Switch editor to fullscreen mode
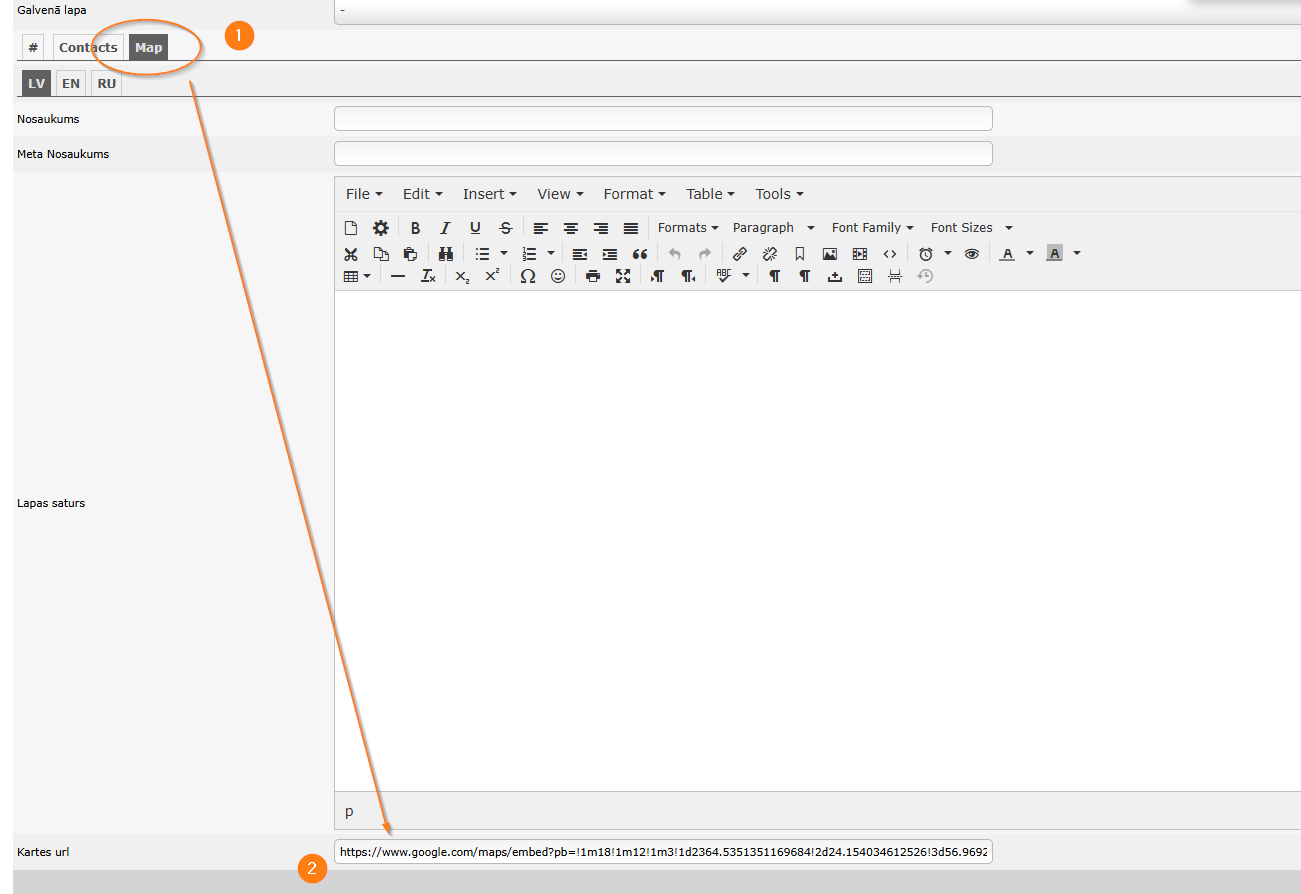 (623, 276)
